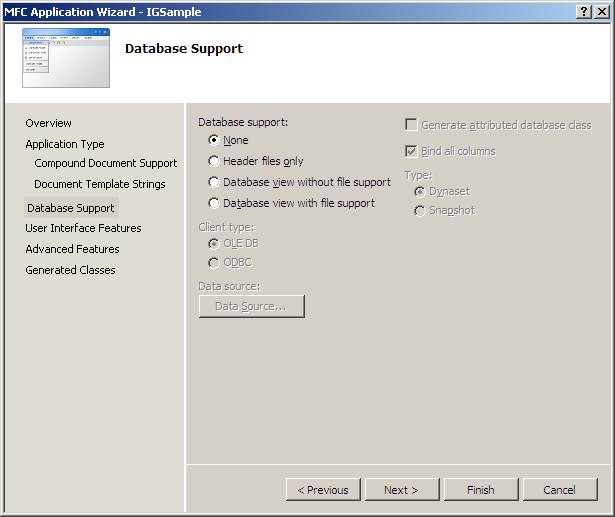Click Finish to complete wizard
The width and height of the screenshot is (615, 517).
[480, 490]
